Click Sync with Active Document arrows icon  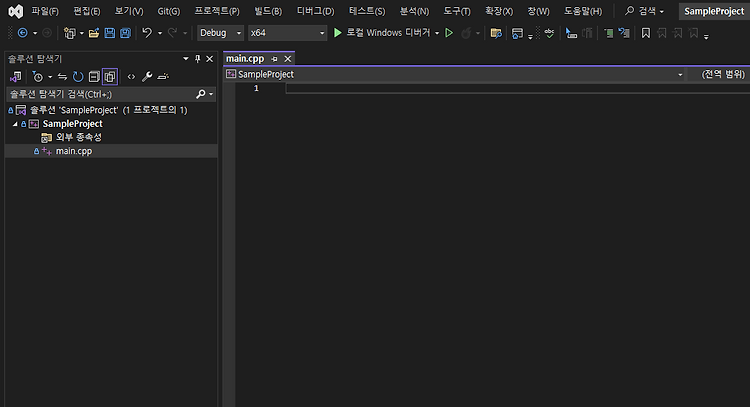coord(62,77)
